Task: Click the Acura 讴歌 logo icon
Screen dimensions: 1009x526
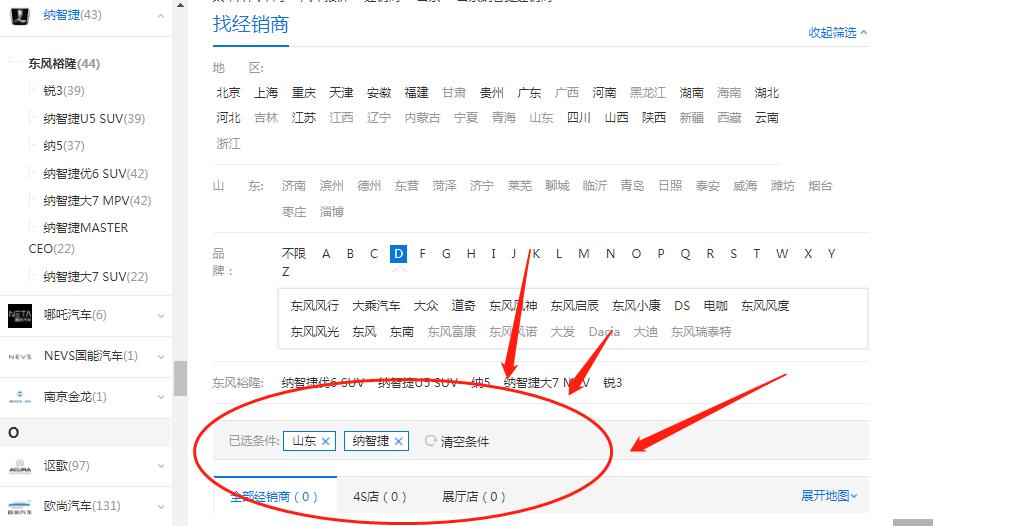Action: [x=20, y=465]
